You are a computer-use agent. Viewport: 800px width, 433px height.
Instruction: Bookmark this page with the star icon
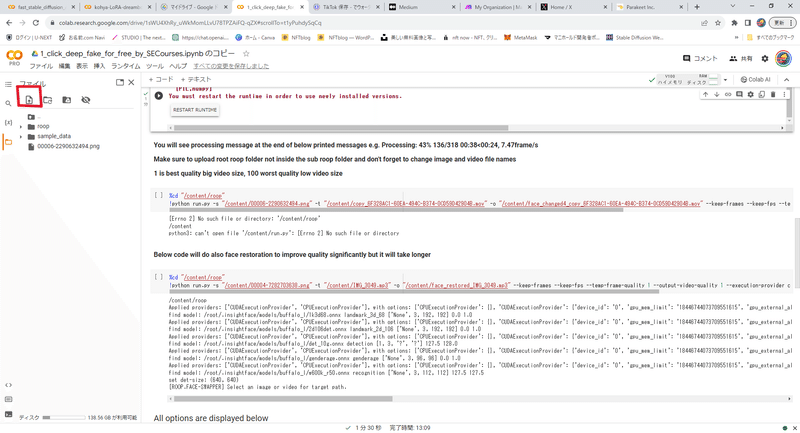718,23
